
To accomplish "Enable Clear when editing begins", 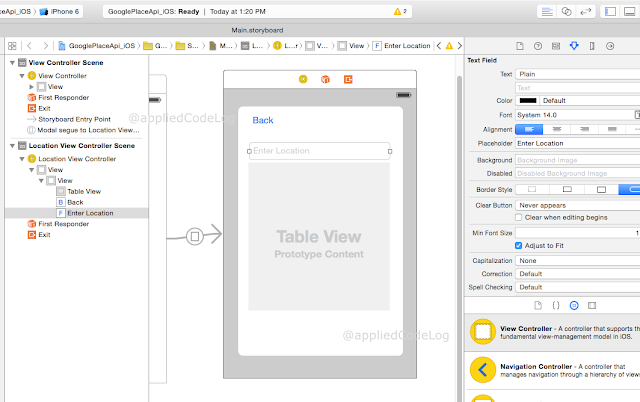I will 518,218.
